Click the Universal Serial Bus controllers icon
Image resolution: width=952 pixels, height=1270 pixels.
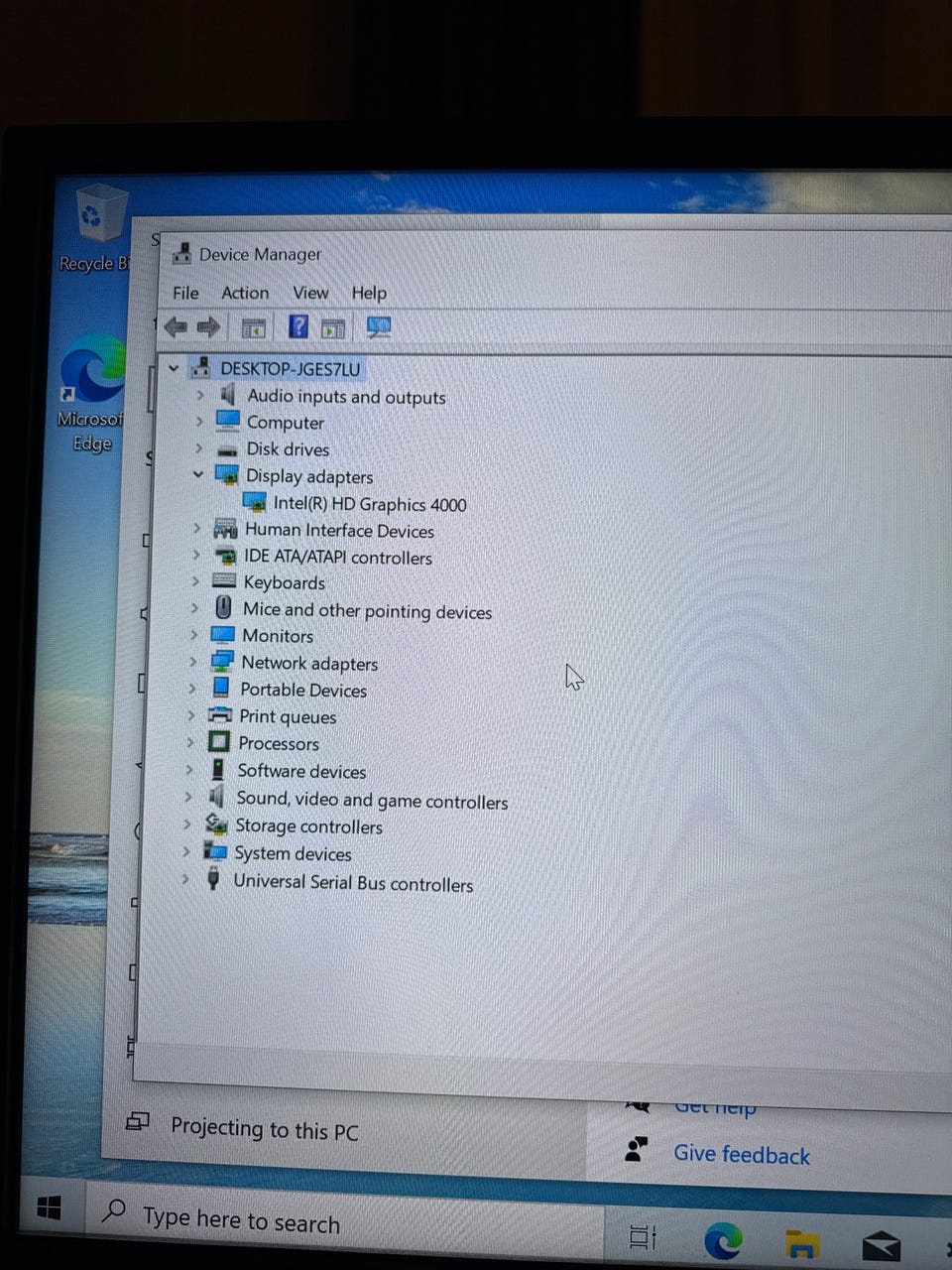pos(213,879)
